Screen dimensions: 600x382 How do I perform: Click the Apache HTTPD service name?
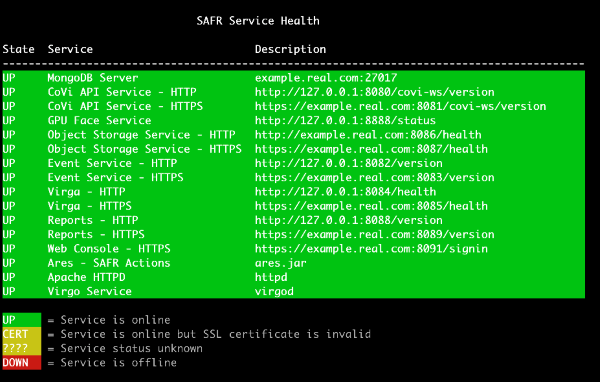86,277
